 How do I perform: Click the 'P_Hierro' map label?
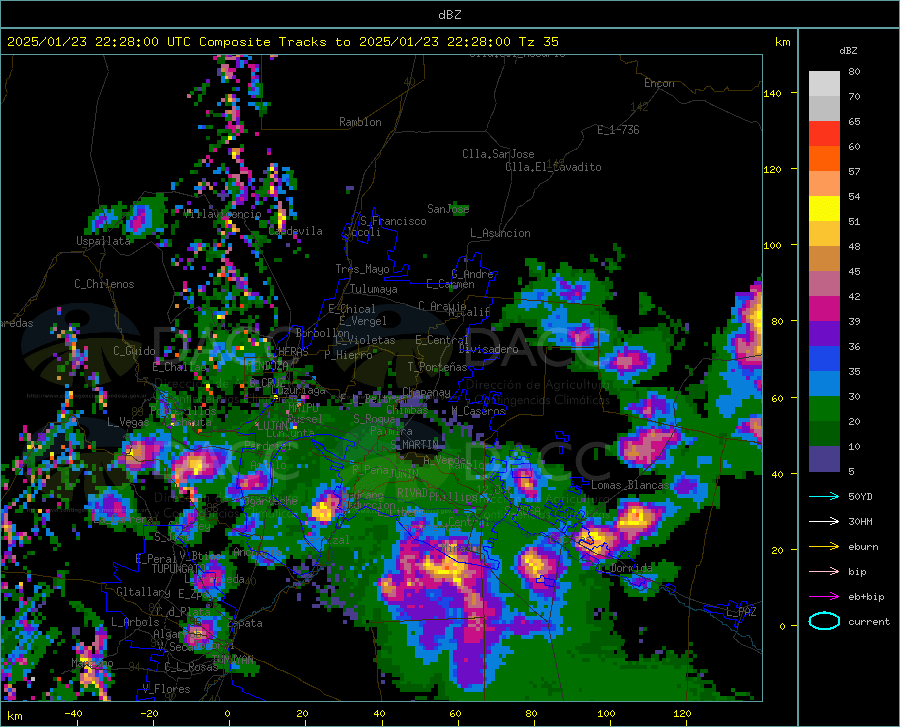348,355
